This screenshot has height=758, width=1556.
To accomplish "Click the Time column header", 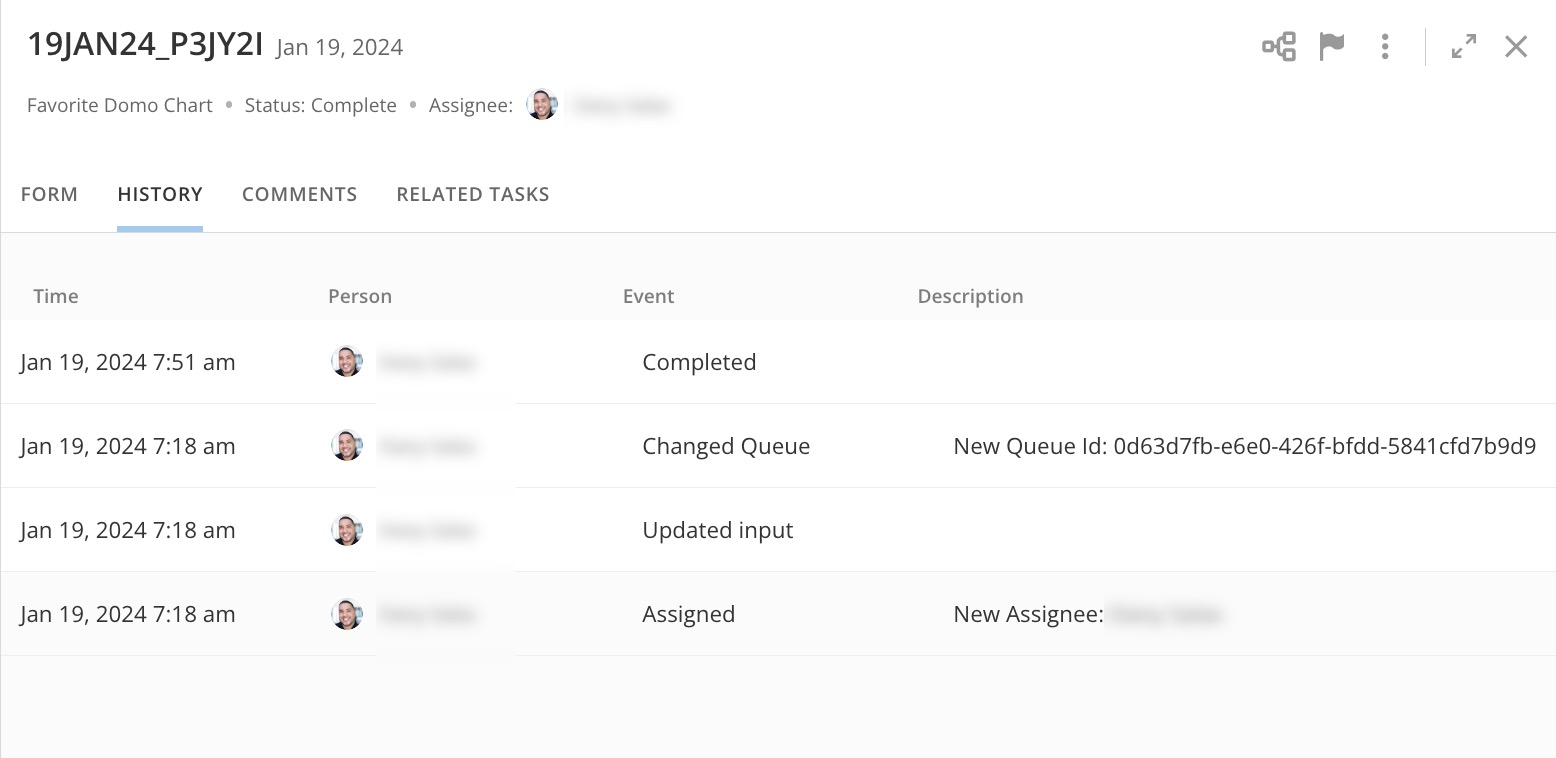I will pyautogui.click(x=56, y=296).
